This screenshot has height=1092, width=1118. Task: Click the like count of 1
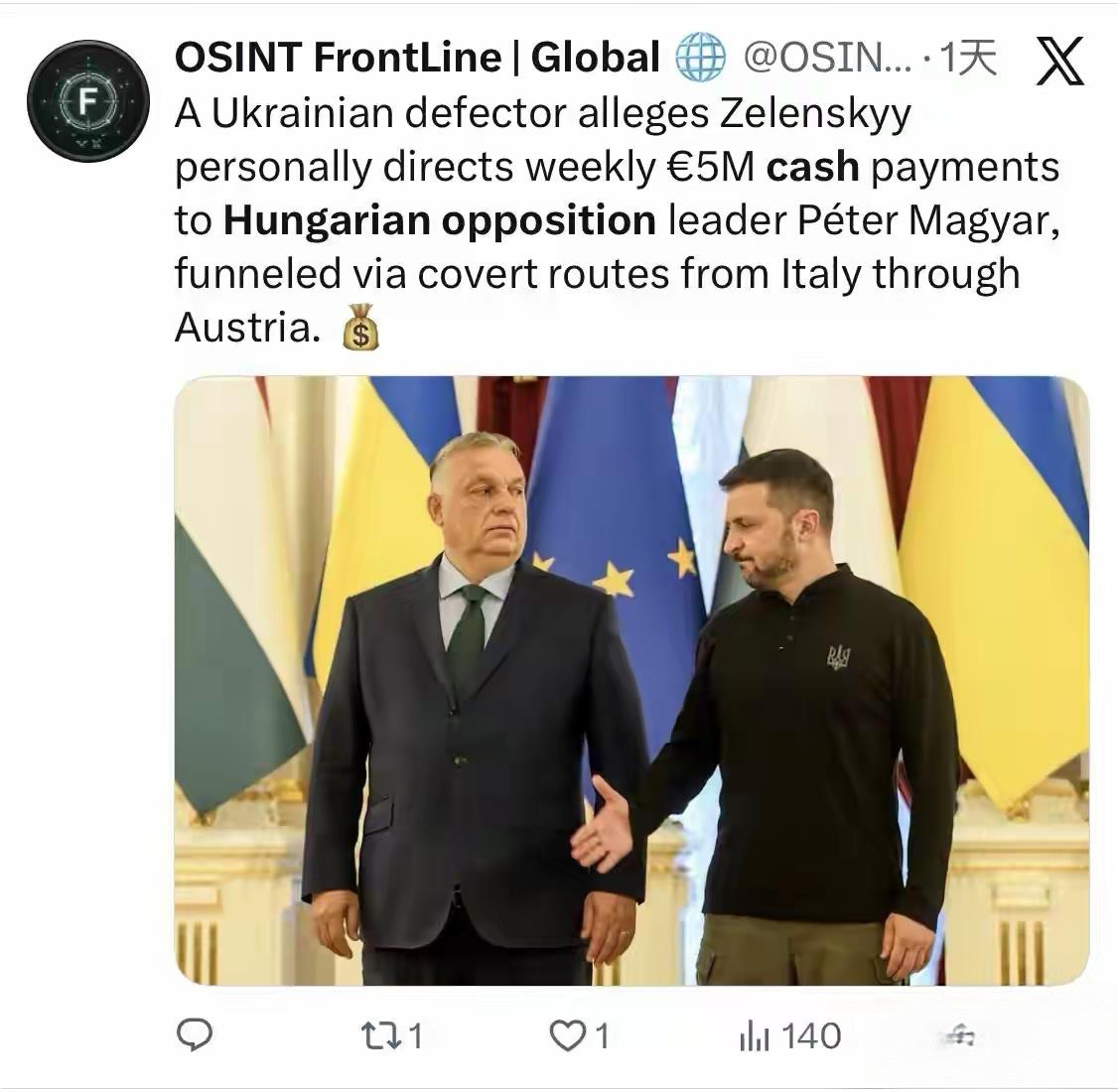601,1036
